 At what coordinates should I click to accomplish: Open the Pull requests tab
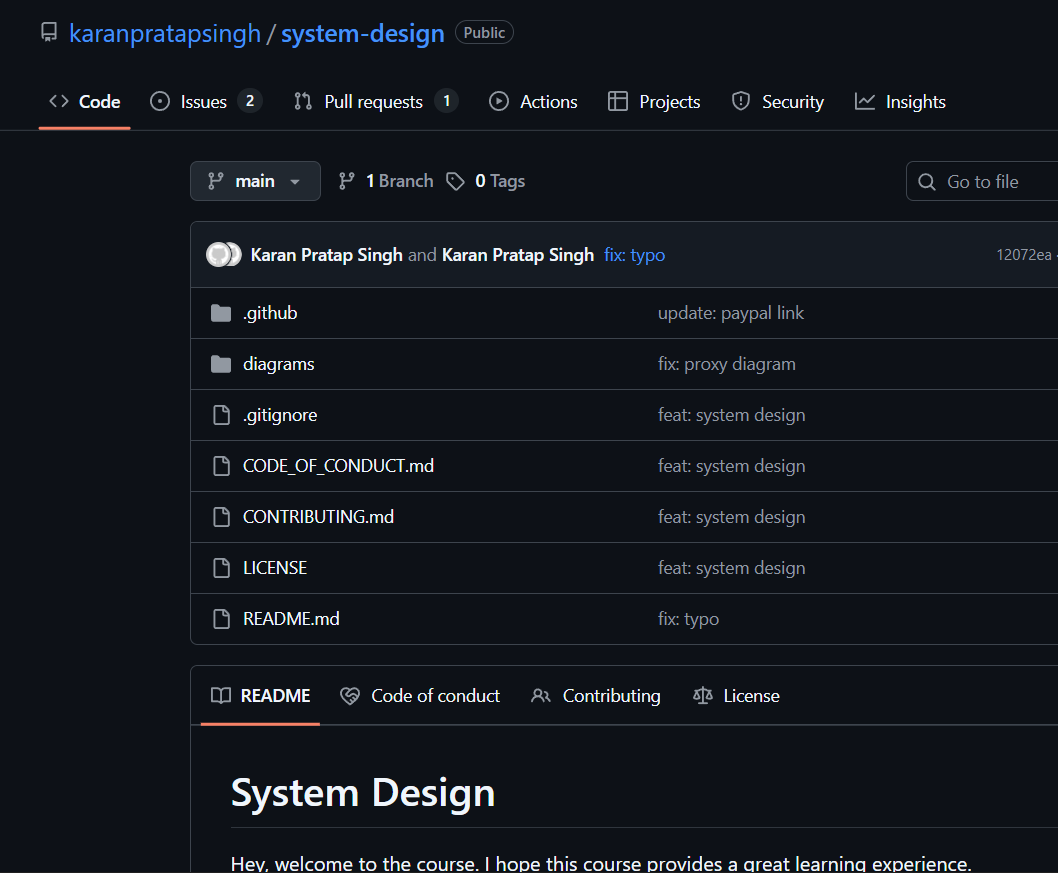click(376, 102)
